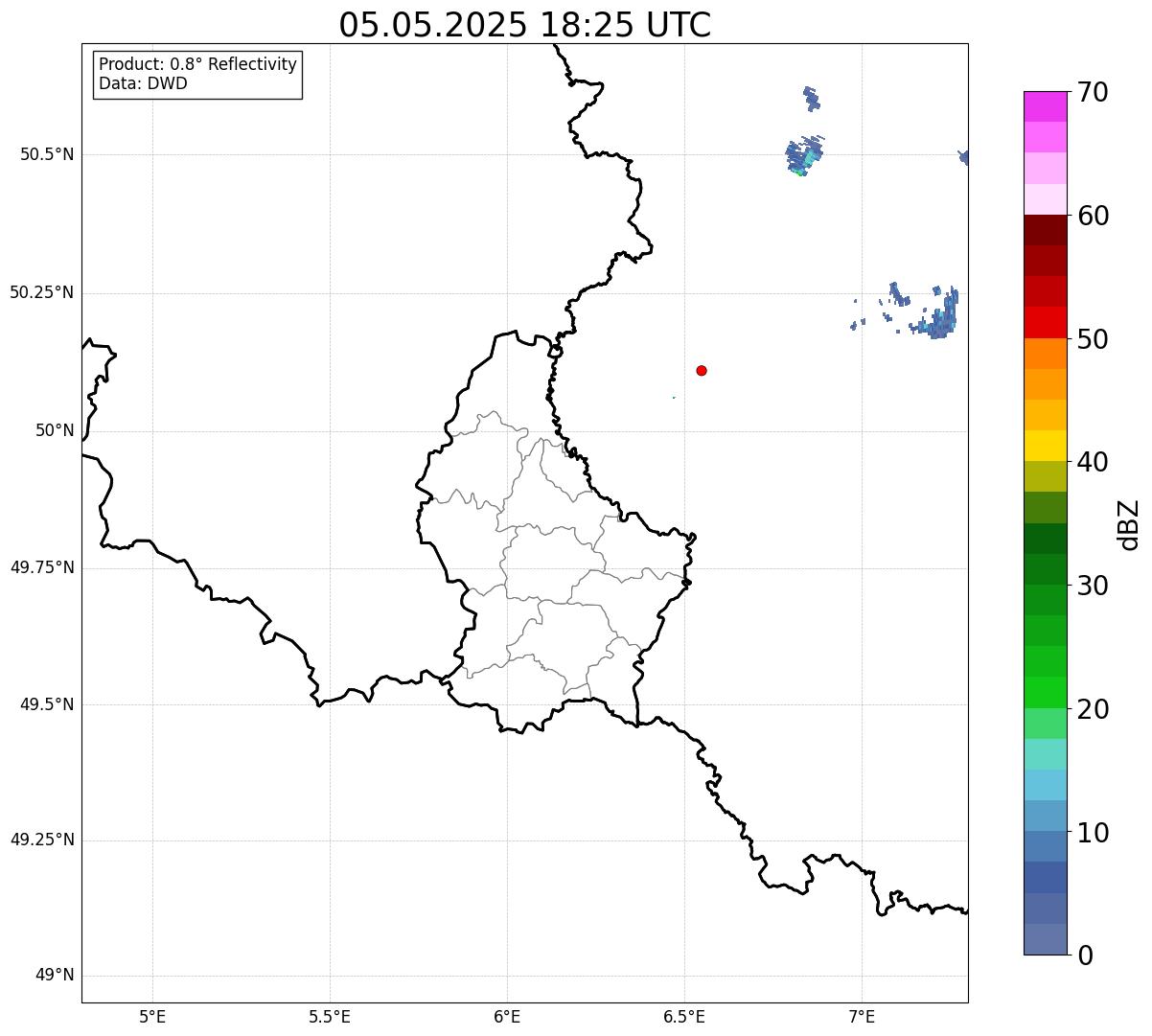Click the title 05.05.2025 18:25 UTC

[525, 25]
